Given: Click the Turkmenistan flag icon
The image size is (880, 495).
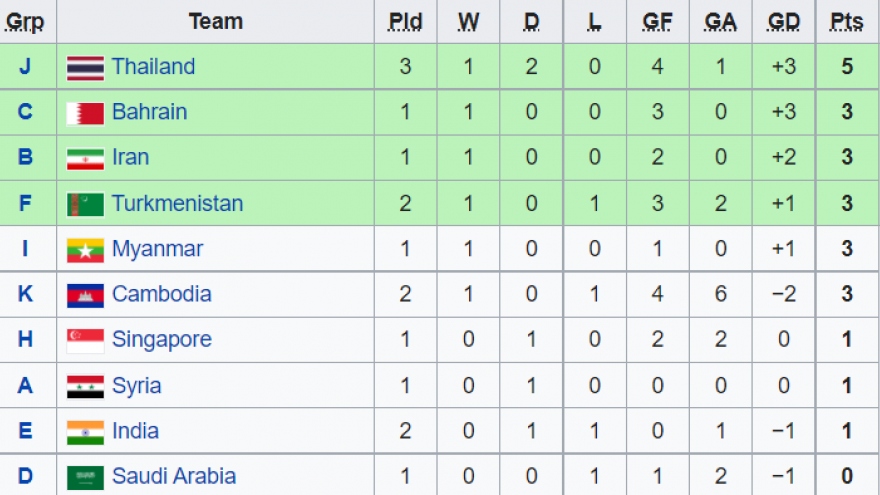Looking at the screenshot, I should tap(85, 204).
